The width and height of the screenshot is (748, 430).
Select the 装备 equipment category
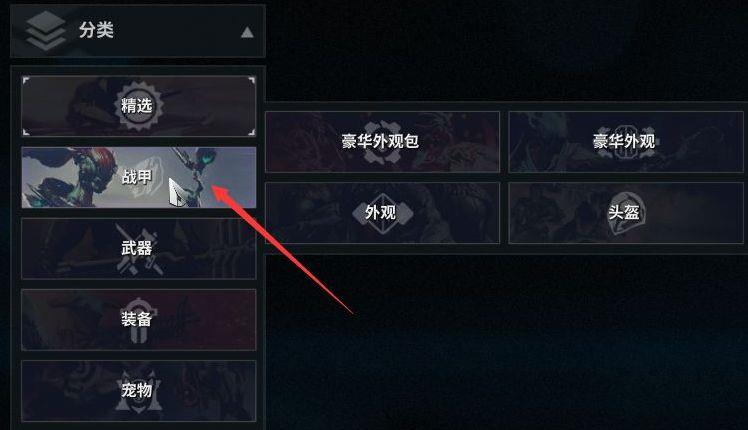point(138,319)
